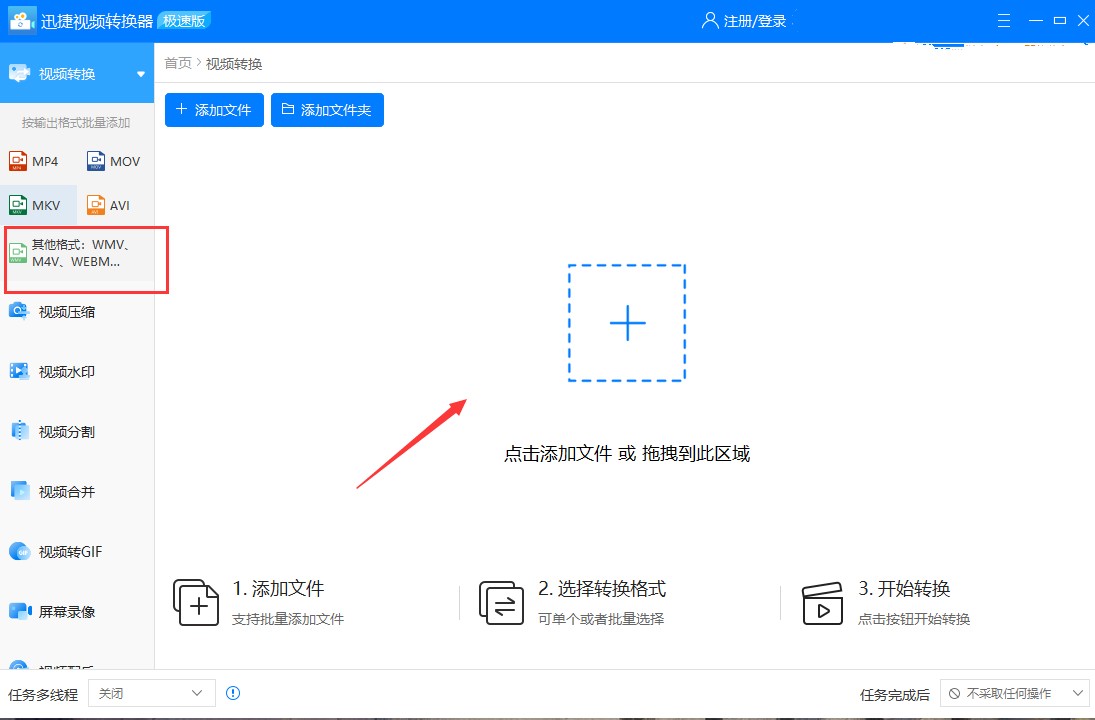Select the AVI output format icon
The height and width of the screenshot is (720, 1095).
pyautogui.click(x=112, y=204)
